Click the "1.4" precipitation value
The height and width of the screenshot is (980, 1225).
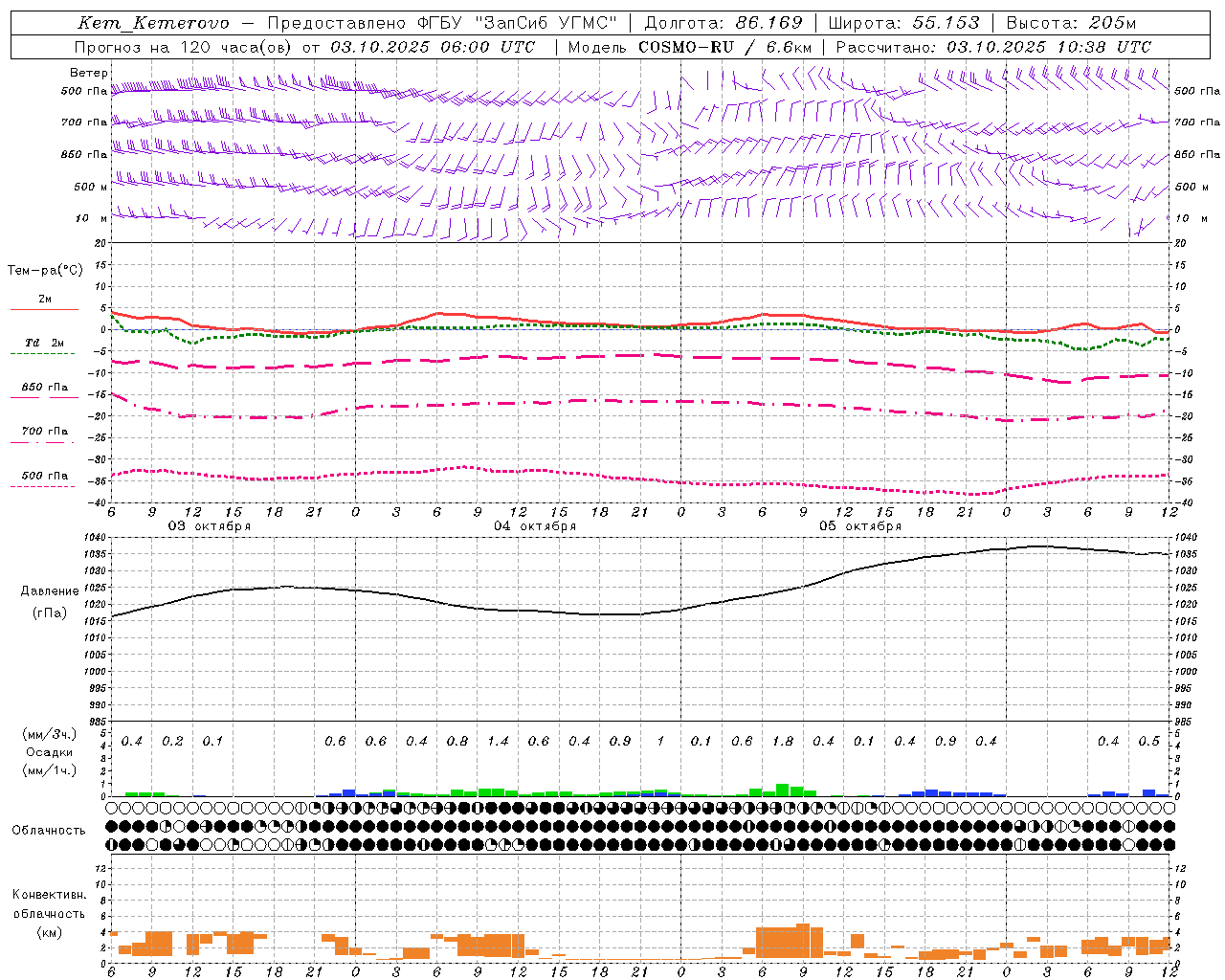pos(498,742)
